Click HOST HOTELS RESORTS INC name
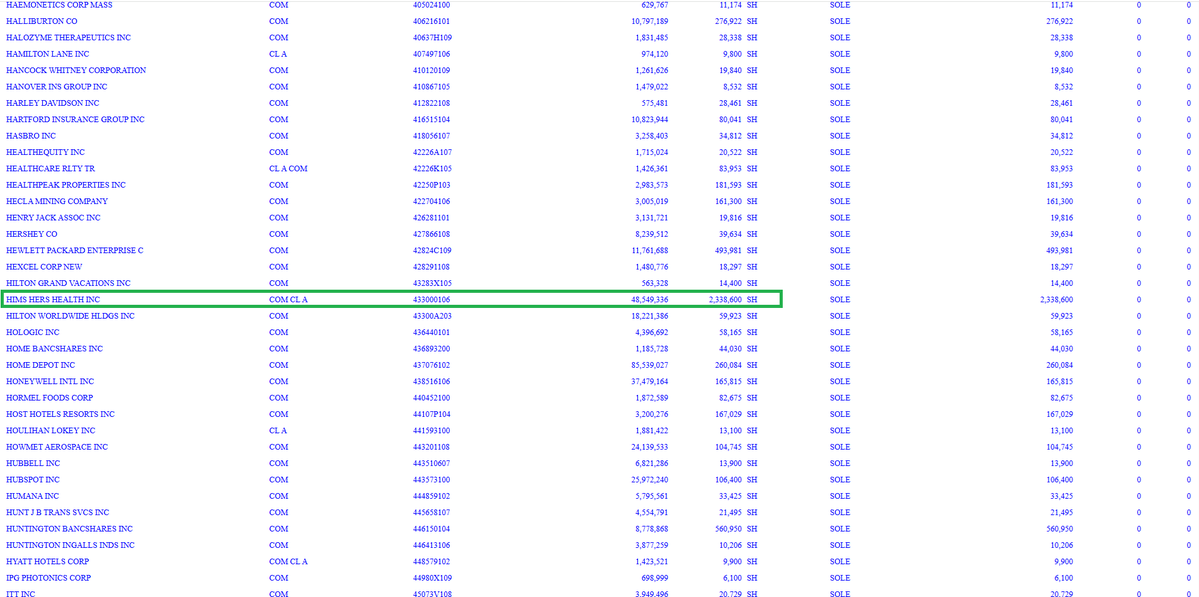 point(60,414)
